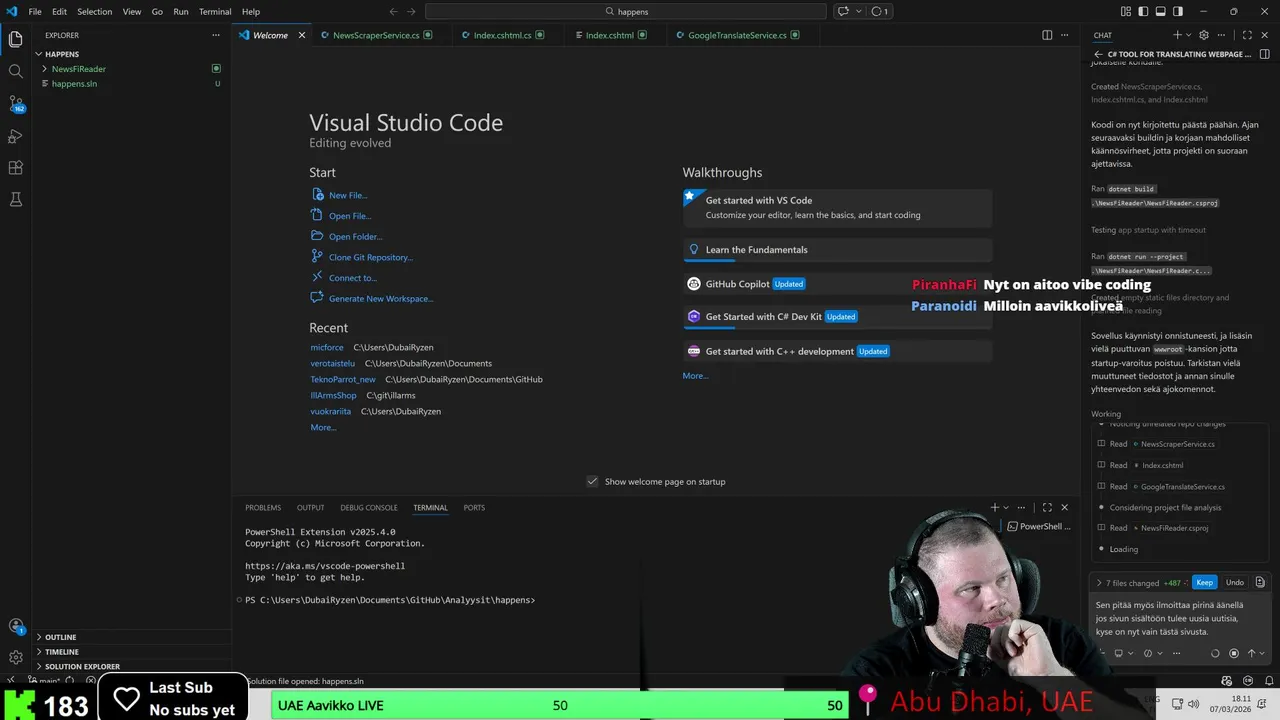This screenshot has width=1280, height=720.
Task: Click Generate New Workspace... link
Action: coord(381,299)
